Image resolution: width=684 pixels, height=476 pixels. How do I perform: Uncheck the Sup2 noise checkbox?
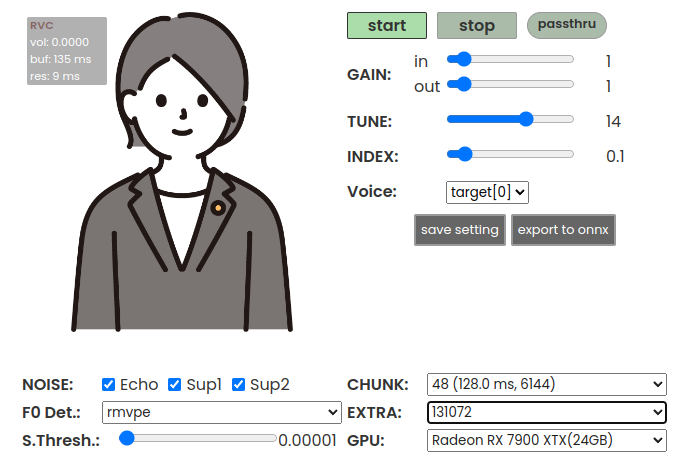(x=238, y=384)
